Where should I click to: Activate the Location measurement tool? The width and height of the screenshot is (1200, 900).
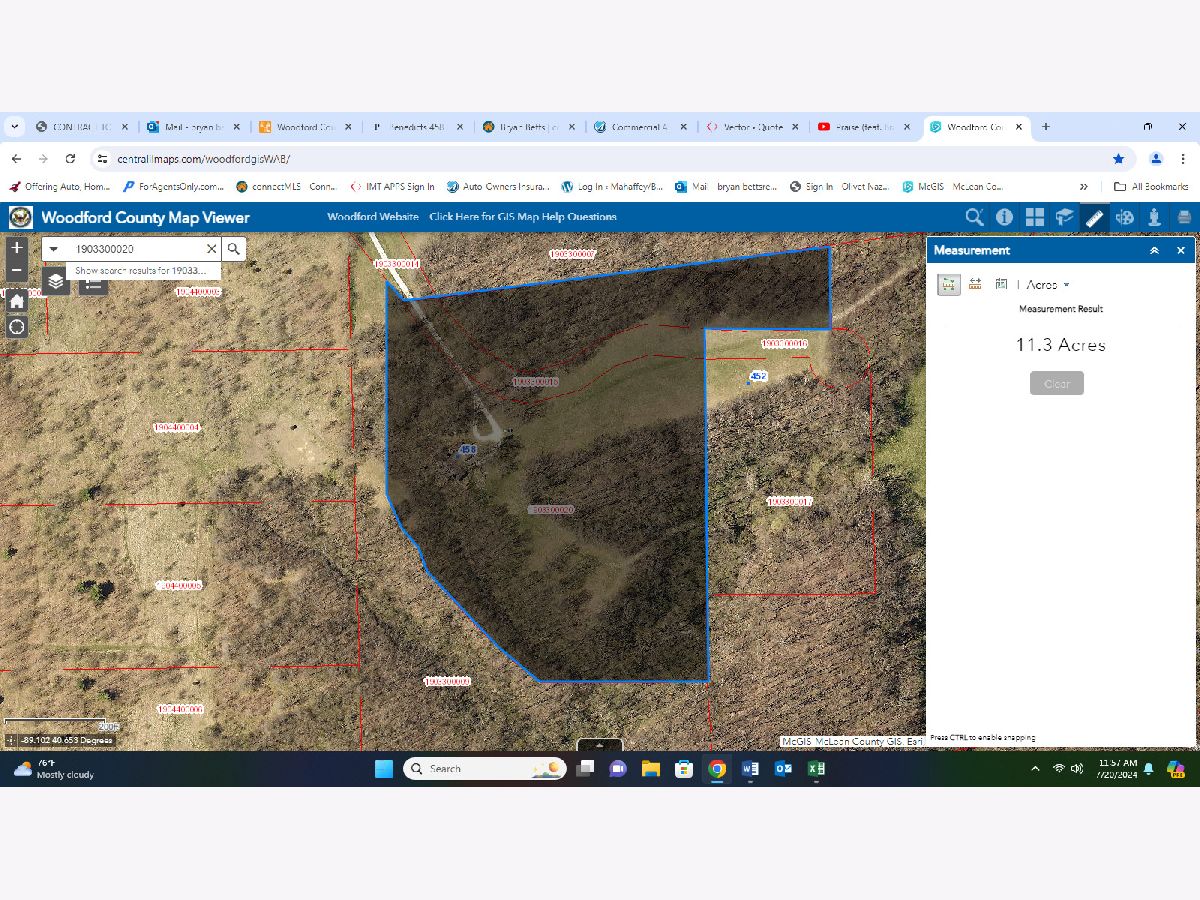1001,285
